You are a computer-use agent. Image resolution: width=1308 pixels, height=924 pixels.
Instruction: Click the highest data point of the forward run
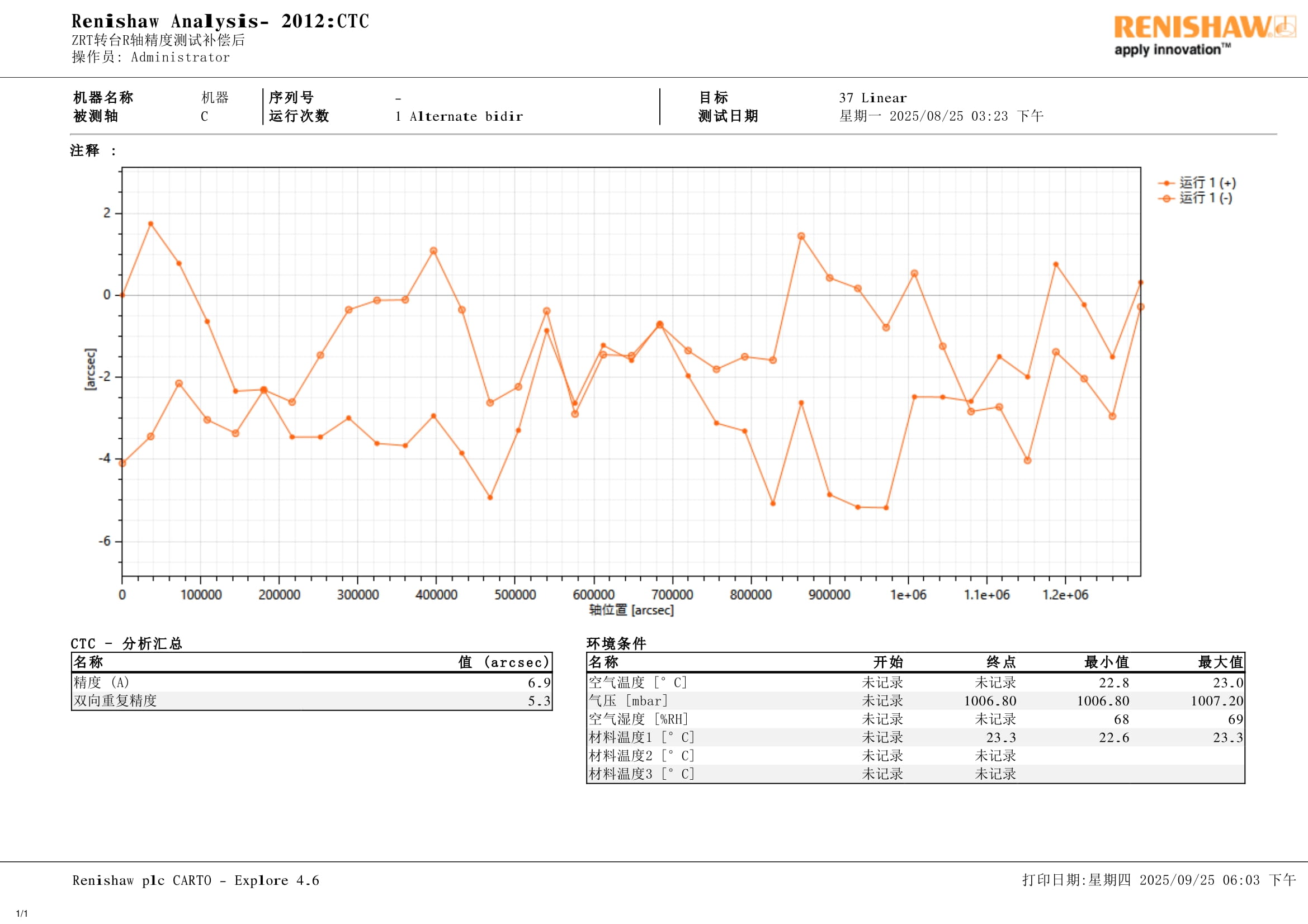pyautogui.click(x=150, y=224)
